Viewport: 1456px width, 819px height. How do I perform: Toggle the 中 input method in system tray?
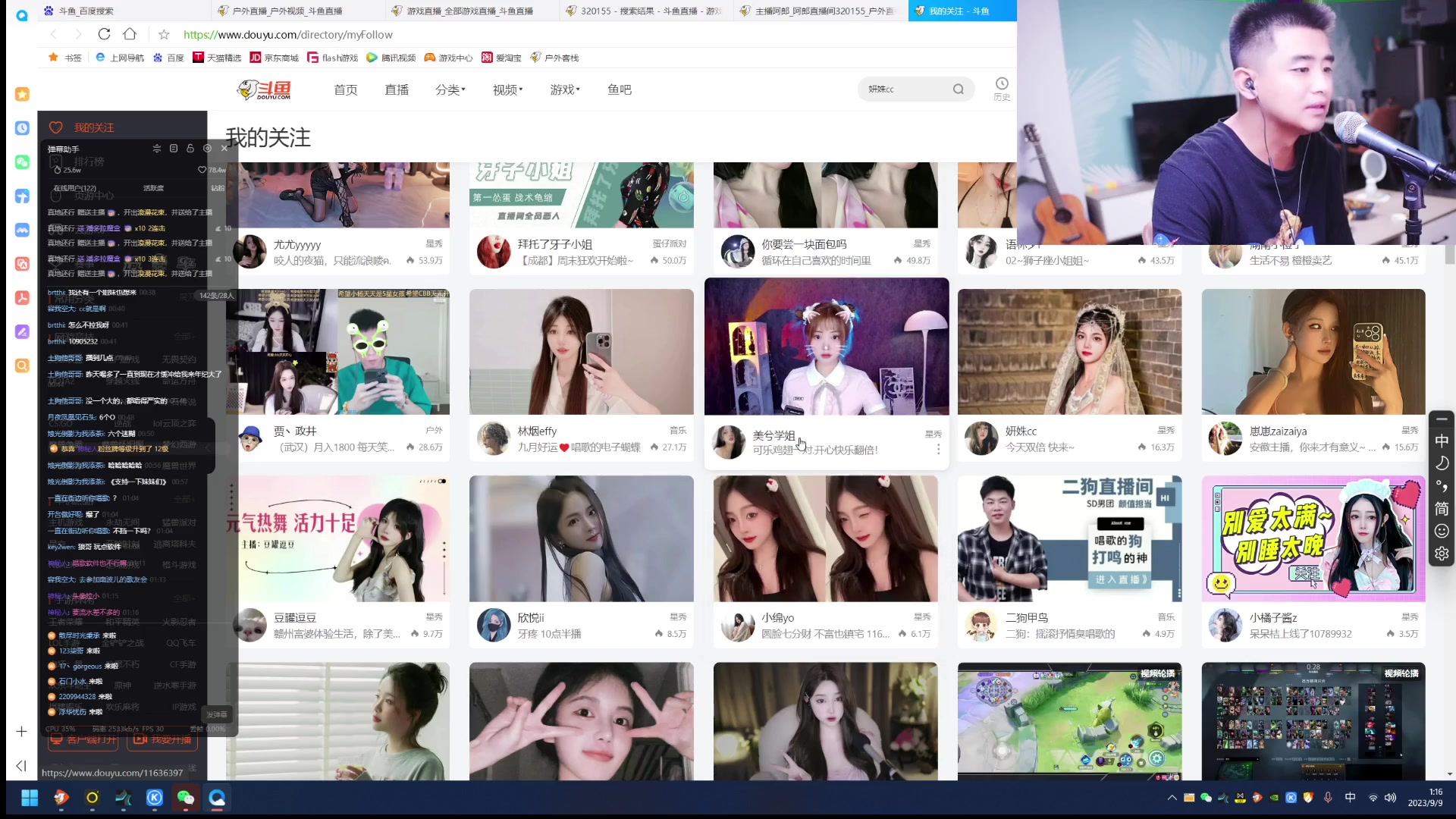(1350, 798)
